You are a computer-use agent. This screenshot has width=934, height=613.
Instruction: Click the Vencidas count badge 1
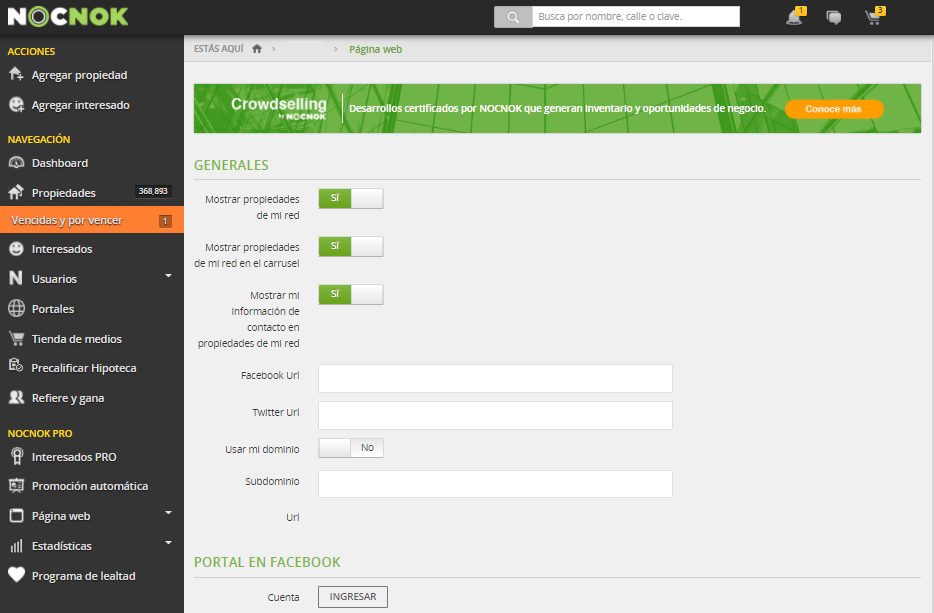pyautogui.click(x=165, y=221)
